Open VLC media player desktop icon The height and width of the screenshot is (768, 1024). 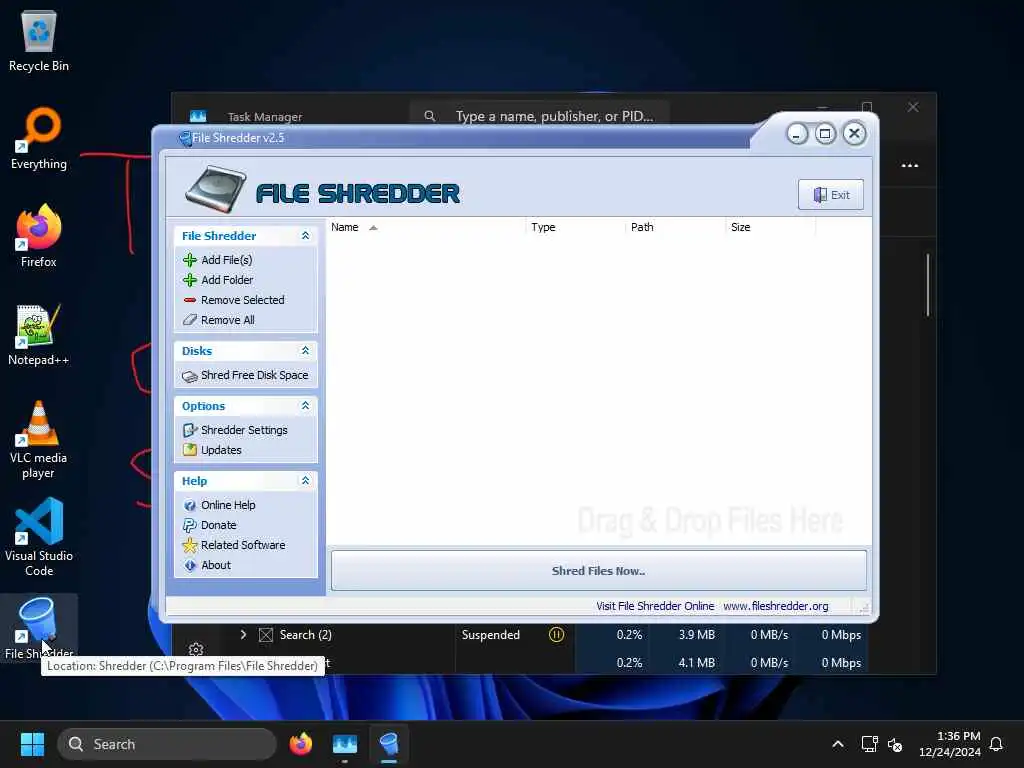[39, 439]
